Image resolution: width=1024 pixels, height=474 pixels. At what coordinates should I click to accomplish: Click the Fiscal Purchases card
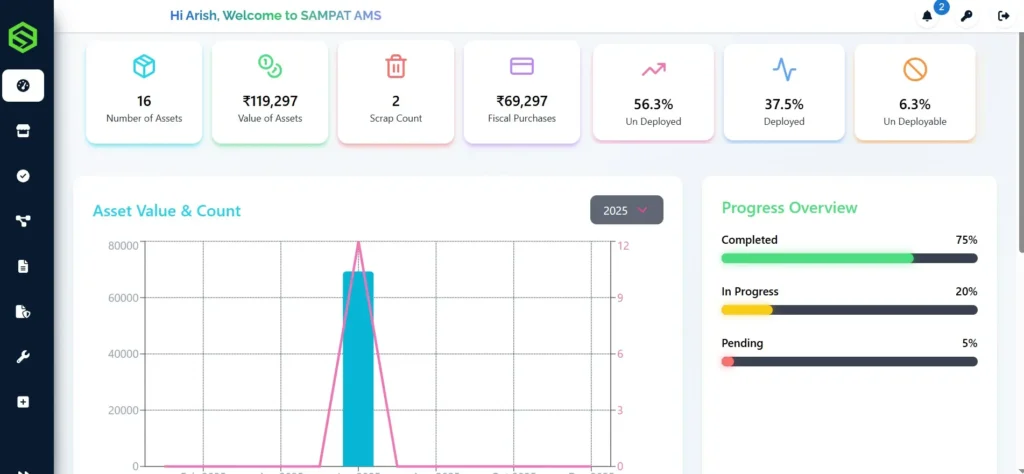tap(521, 92)
